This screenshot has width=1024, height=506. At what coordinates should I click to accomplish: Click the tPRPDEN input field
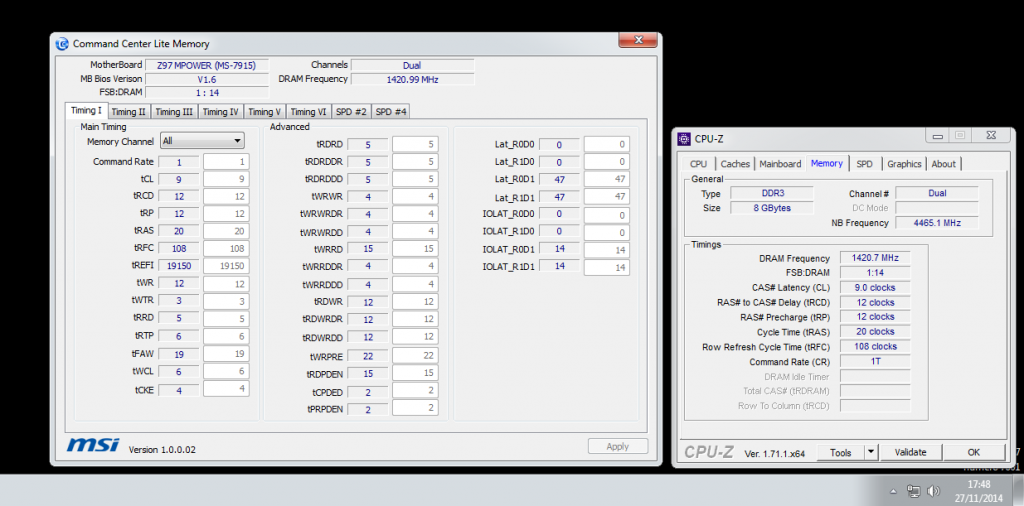(x=415, y=408)
